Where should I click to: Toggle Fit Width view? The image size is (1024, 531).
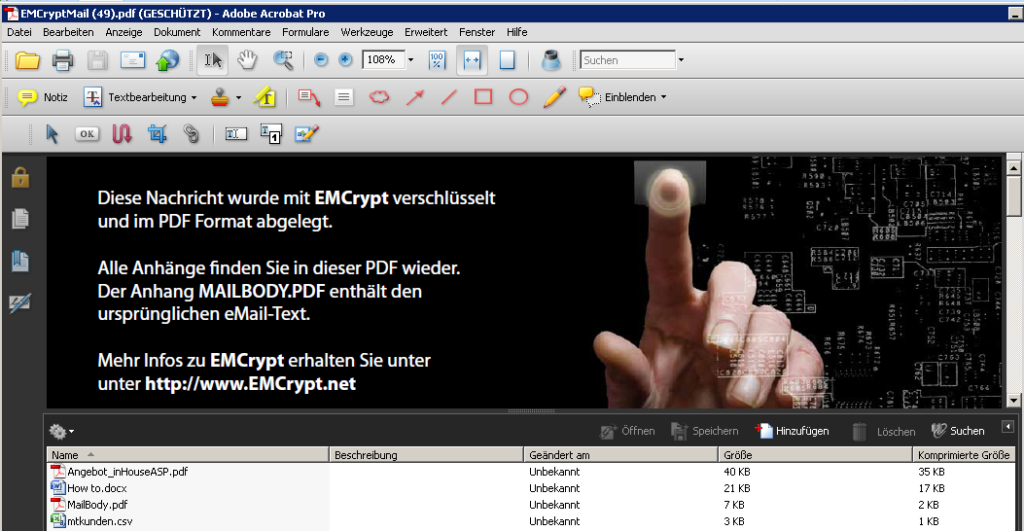pos(472,60)
